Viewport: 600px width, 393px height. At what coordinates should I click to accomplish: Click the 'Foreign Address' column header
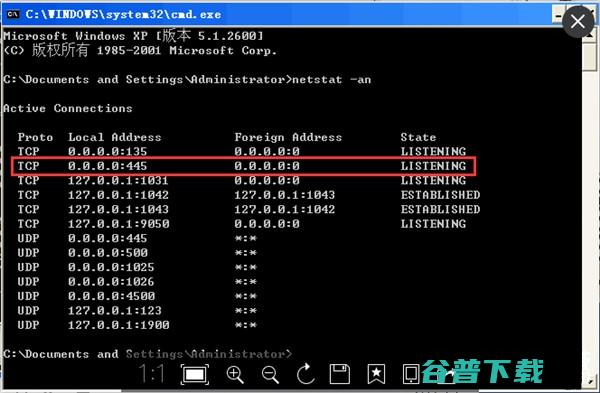tap(288, 137)
